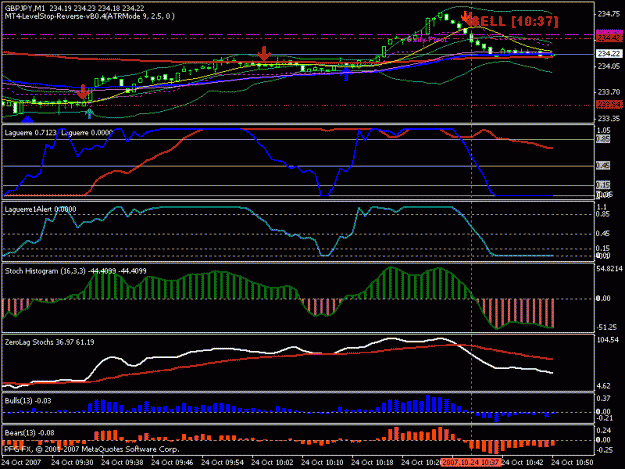Select the 24 Oct 09:30 time label
Screen dimensions: 625x469
point(72,463)
